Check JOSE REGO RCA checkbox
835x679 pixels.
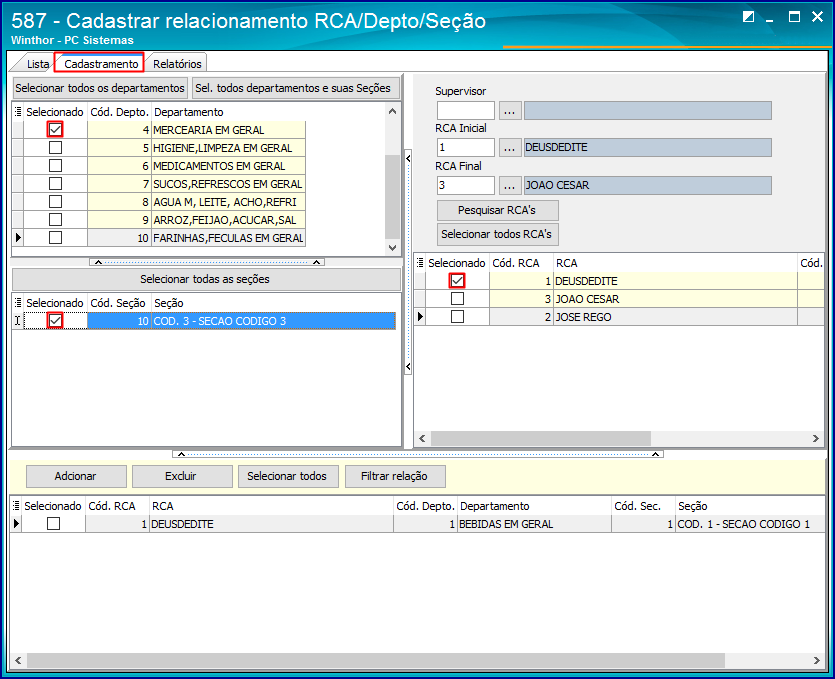point(457,317)
